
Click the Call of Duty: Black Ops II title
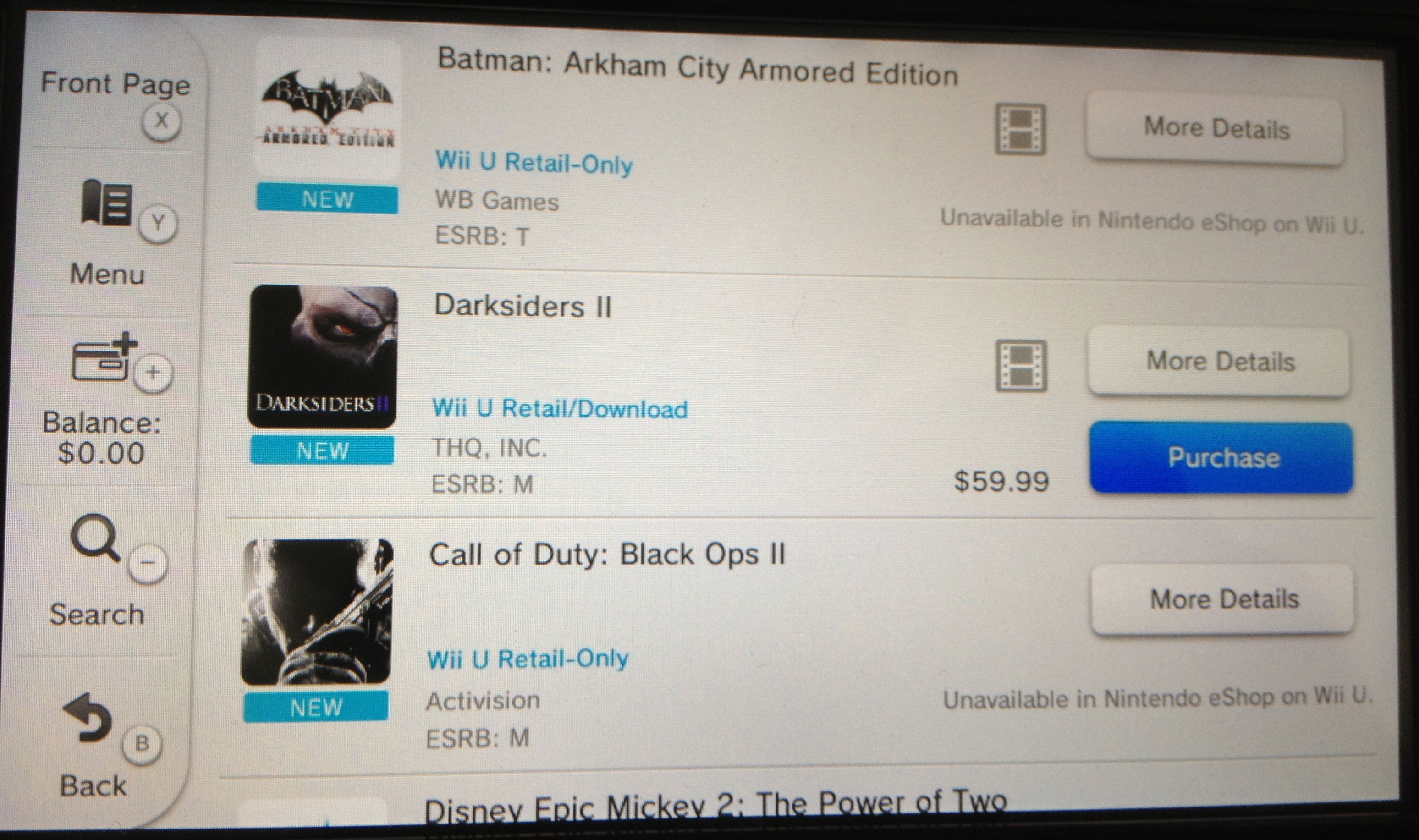click(x=607, y=554)
